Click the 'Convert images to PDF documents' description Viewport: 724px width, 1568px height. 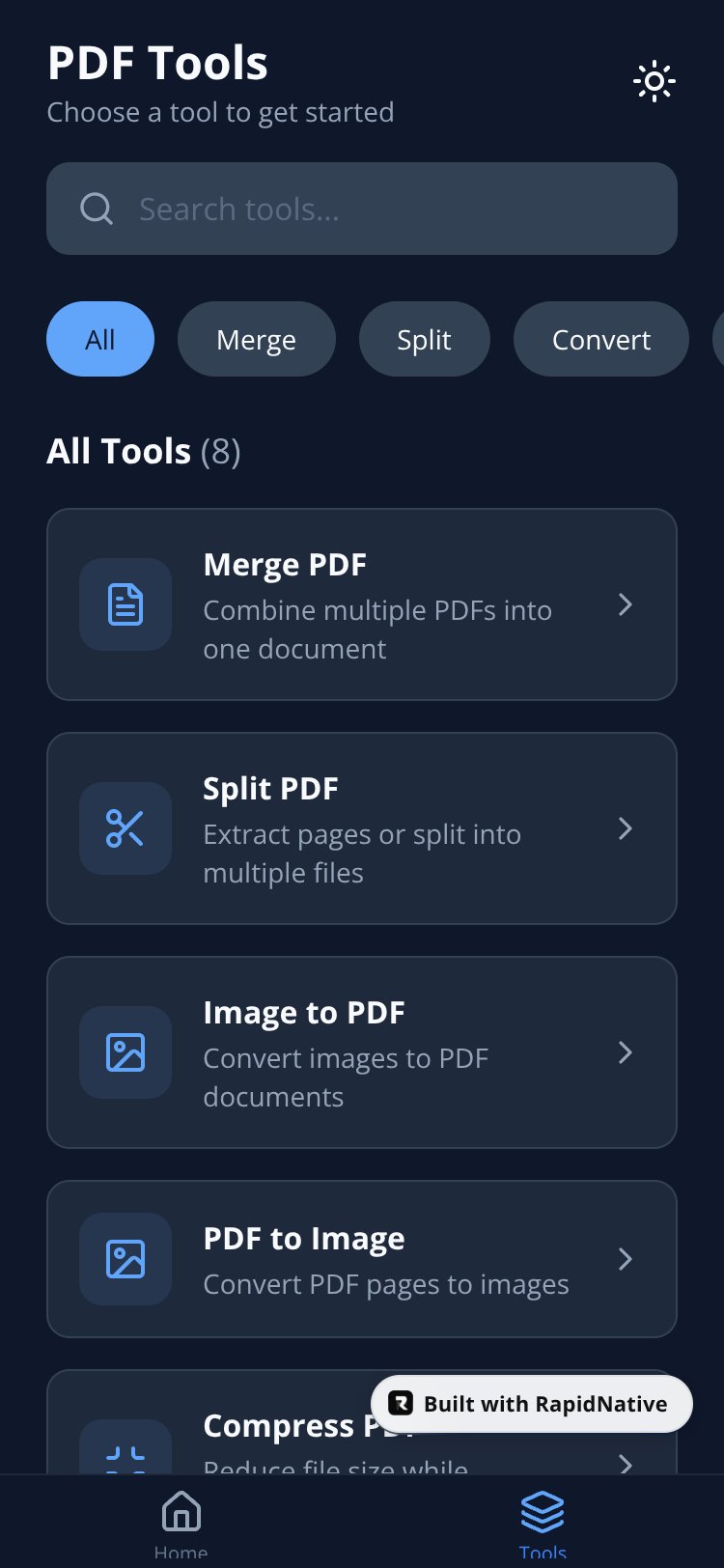point(346,1078)
